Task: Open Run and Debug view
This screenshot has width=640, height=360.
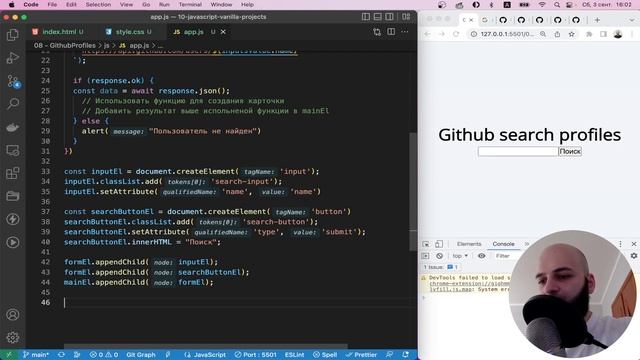Action: coord(13,58)
